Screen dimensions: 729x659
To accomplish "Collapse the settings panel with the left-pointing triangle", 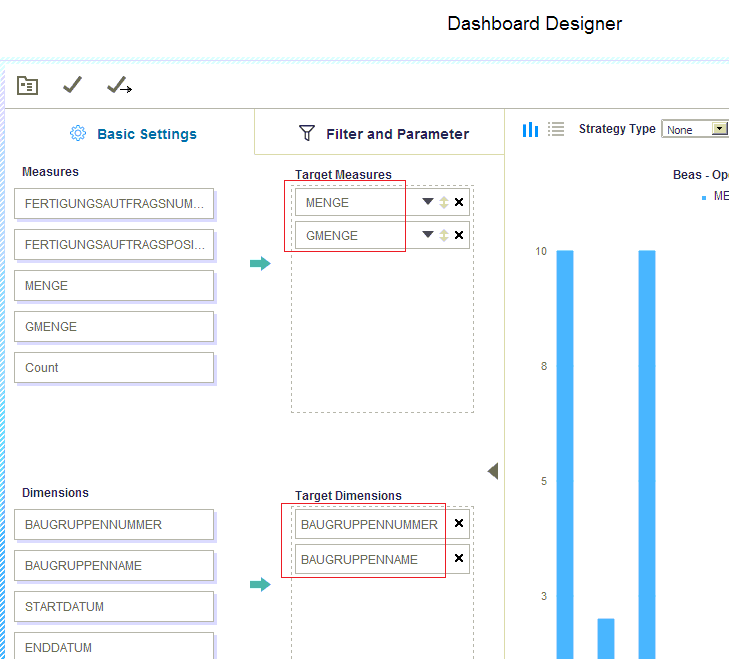I will [492, 471].
